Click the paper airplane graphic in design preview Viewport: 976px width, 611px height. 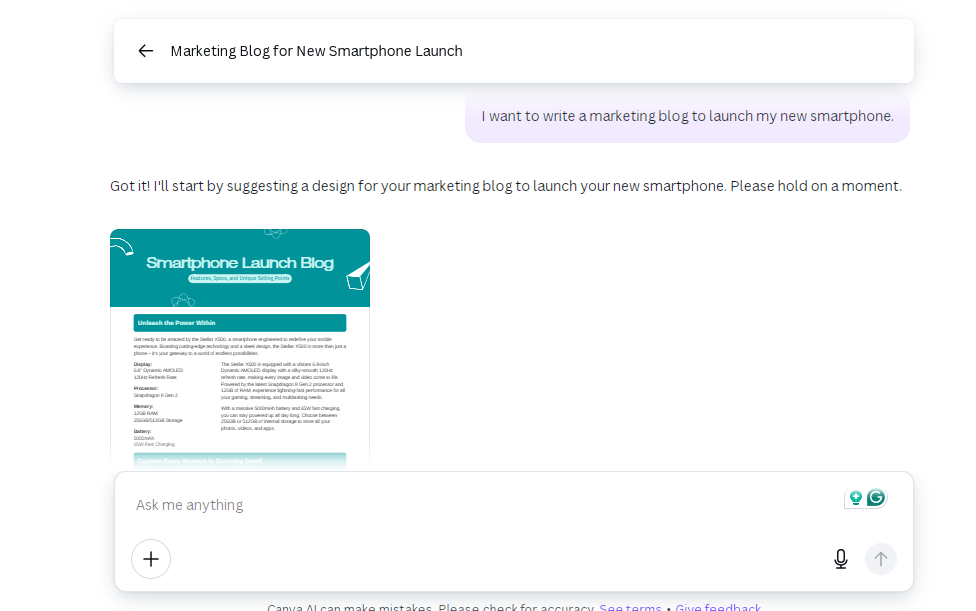(358, 276)
